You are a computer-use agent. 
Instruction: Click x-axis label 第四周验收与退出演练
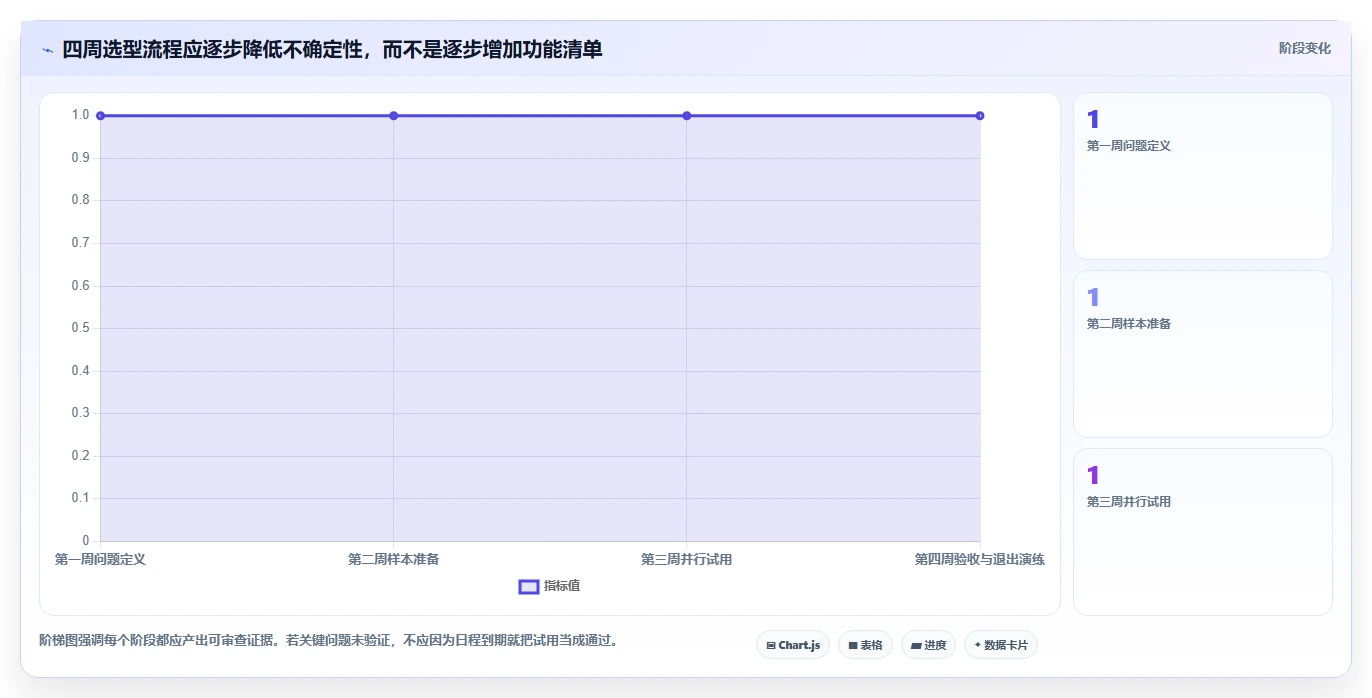tap(979, 559)
